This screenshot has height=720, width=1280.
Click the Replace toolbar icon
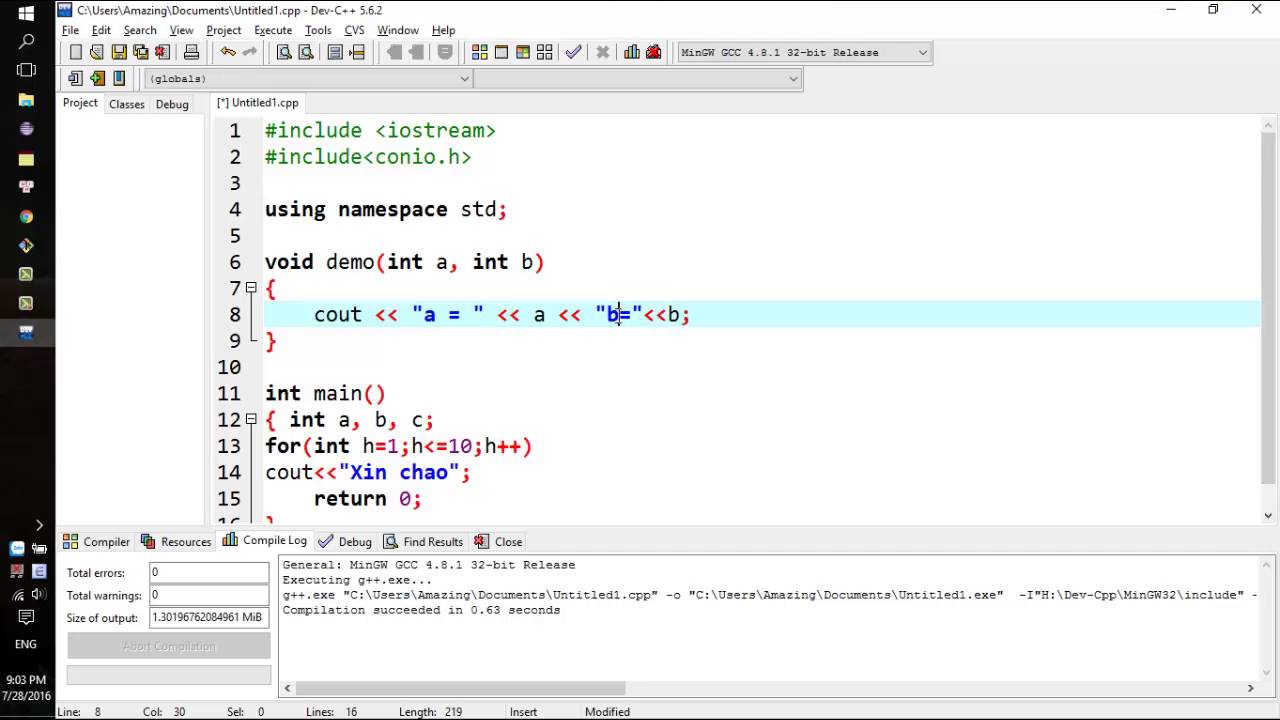[x=306, y=53]
